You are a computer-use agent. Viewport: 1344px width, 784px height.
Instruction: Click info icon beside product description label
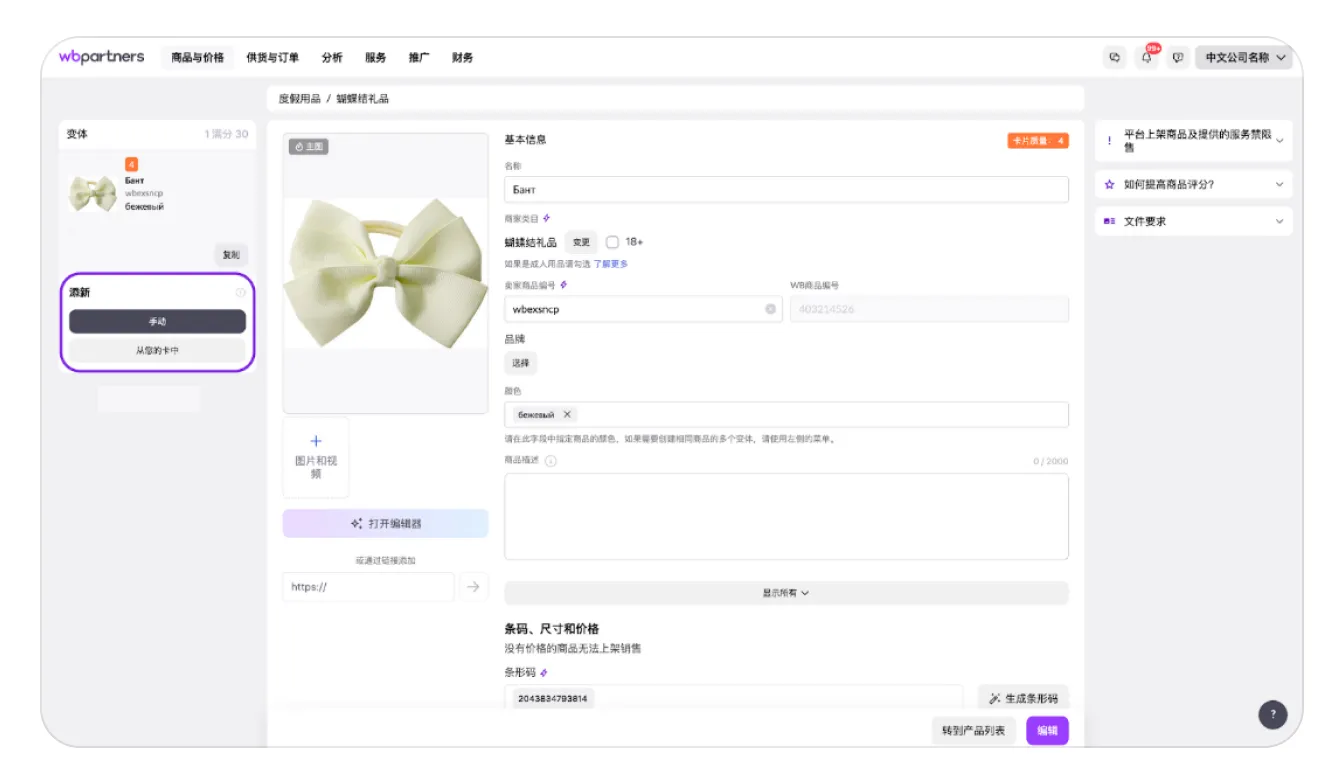coord(551,461)
